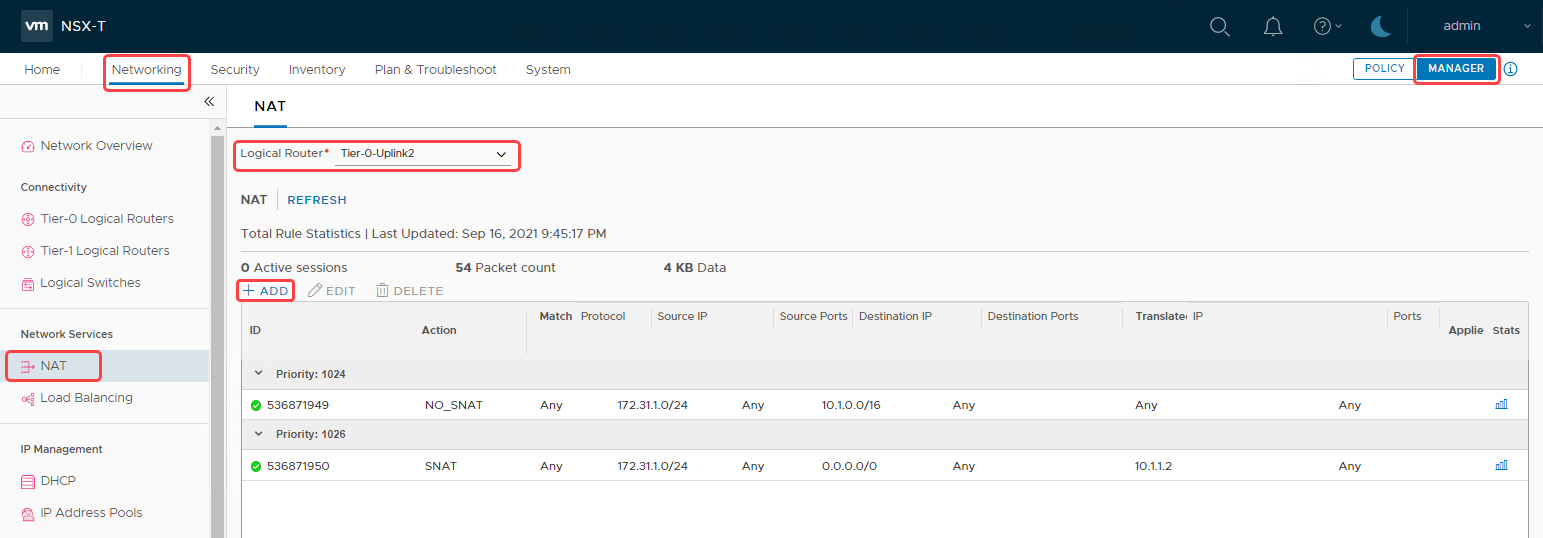Screen dimensions: 1543x538
Task: Click the EDIT pencil icon
Action: coord(315,290)
